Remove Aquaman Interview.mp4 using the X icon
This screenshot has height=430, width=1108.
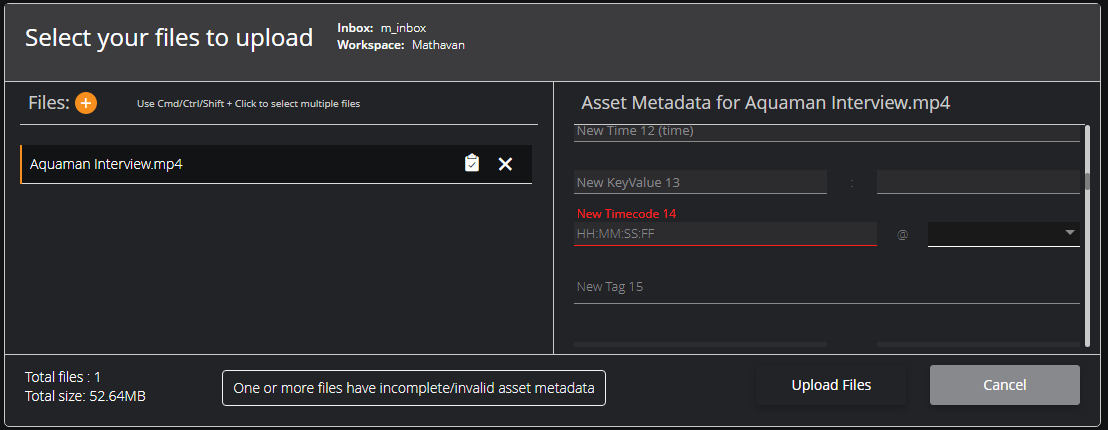pos(505,164)
